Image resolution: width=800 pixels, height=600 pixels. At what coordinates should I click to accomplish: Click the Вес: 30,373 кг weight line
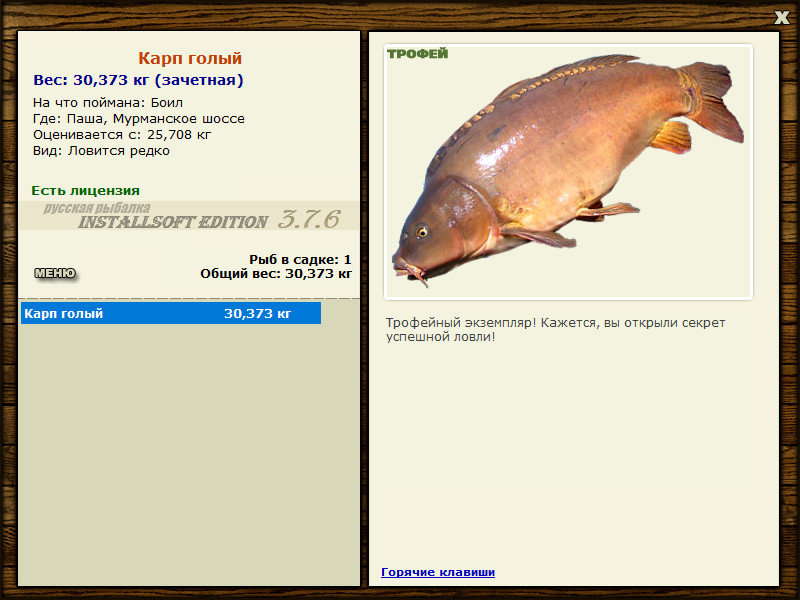coord(138,80)
